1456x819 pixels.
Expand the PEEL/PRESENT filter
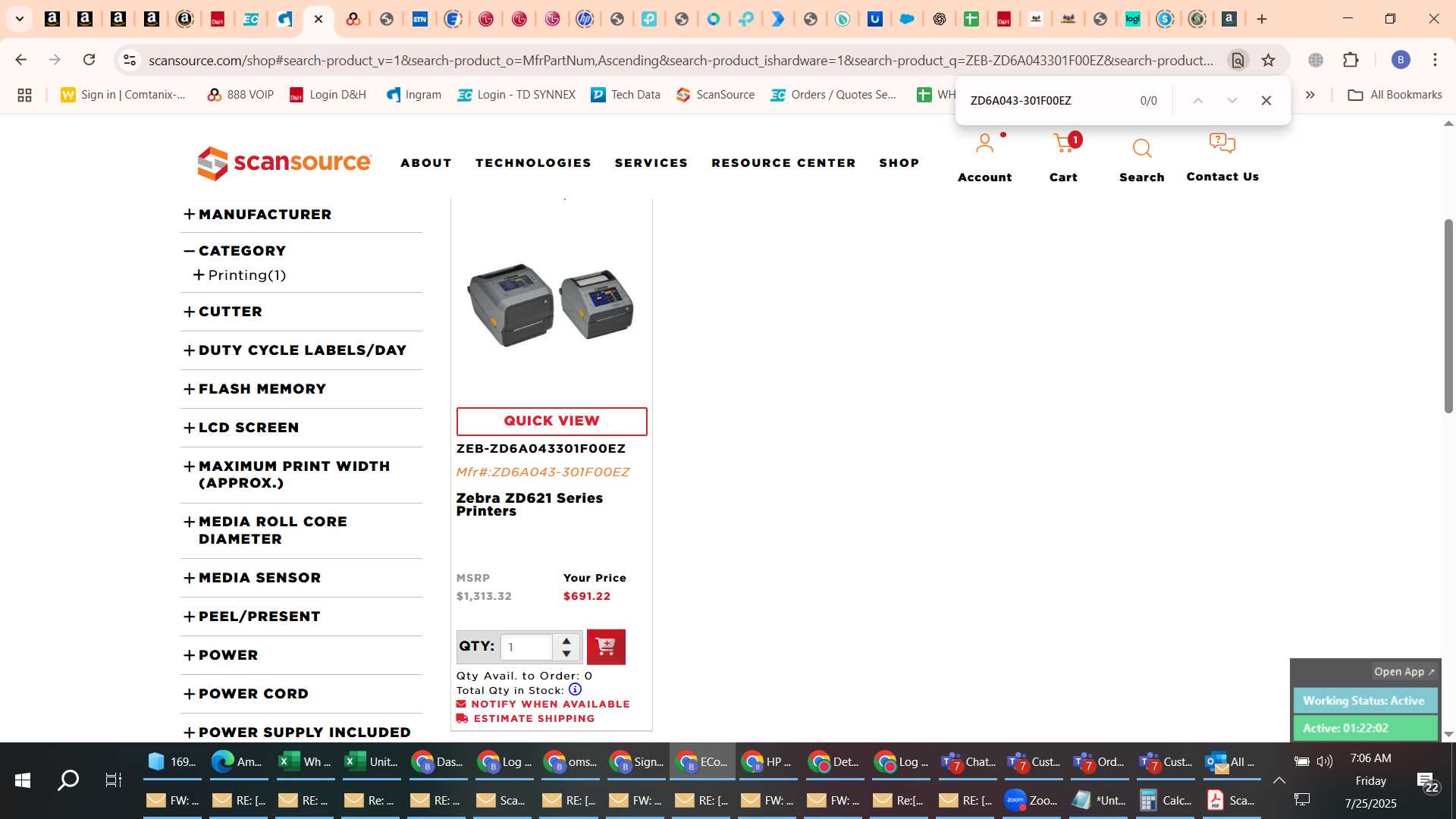coord(252,617)
